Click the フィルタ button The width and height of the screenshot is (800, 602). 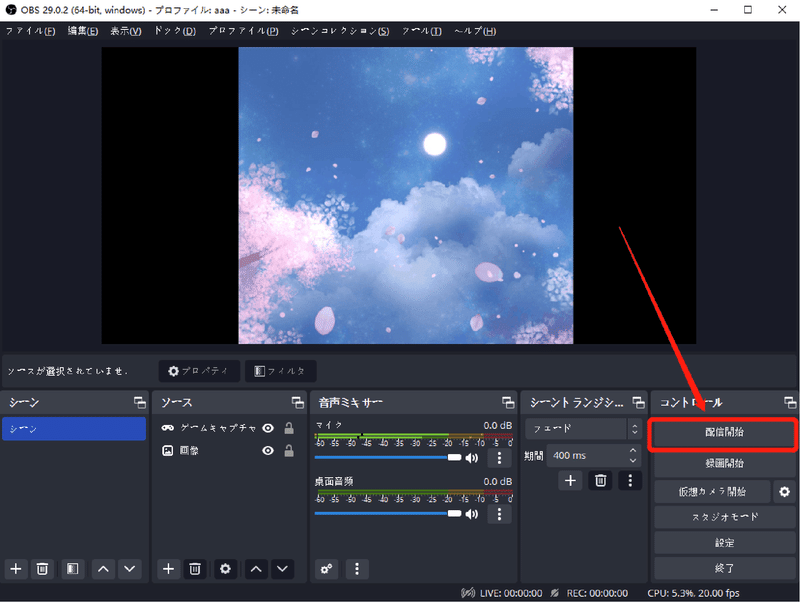click(x=281, y=371)
